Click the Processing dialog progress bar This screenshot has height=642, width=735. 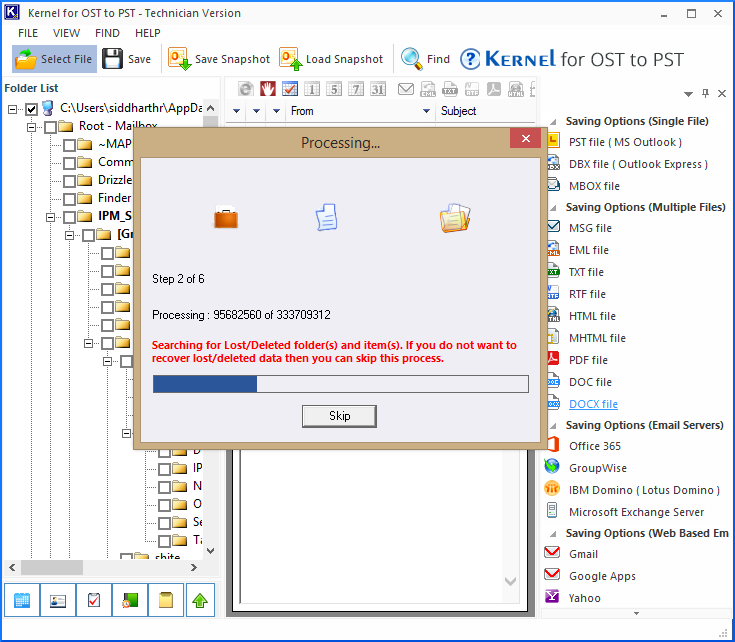click(x=341, y=384)
